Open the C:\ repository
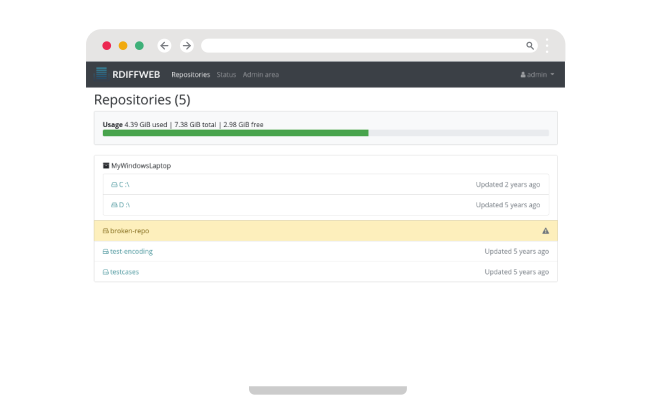Screen dimensions: 656x412 (x=124, y=185)
